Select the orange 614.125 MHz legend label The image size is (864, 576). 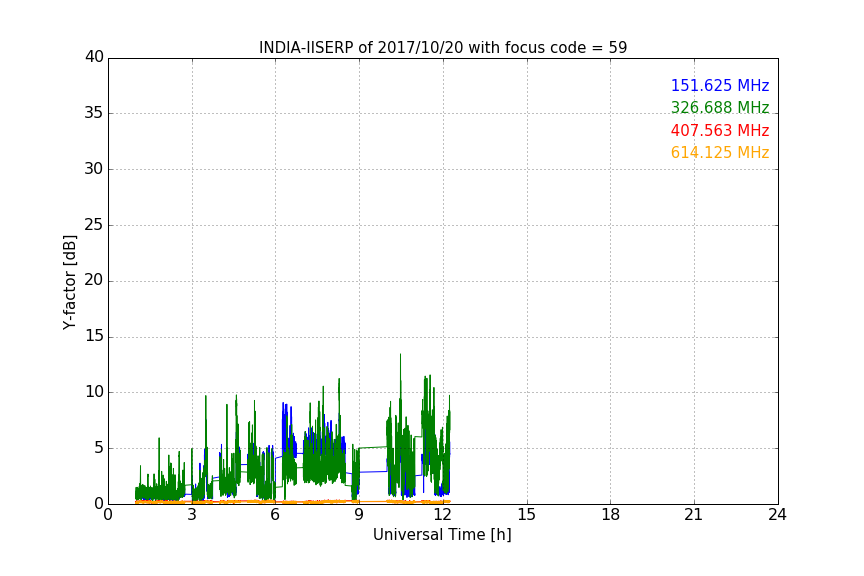[x=720, y=152]
